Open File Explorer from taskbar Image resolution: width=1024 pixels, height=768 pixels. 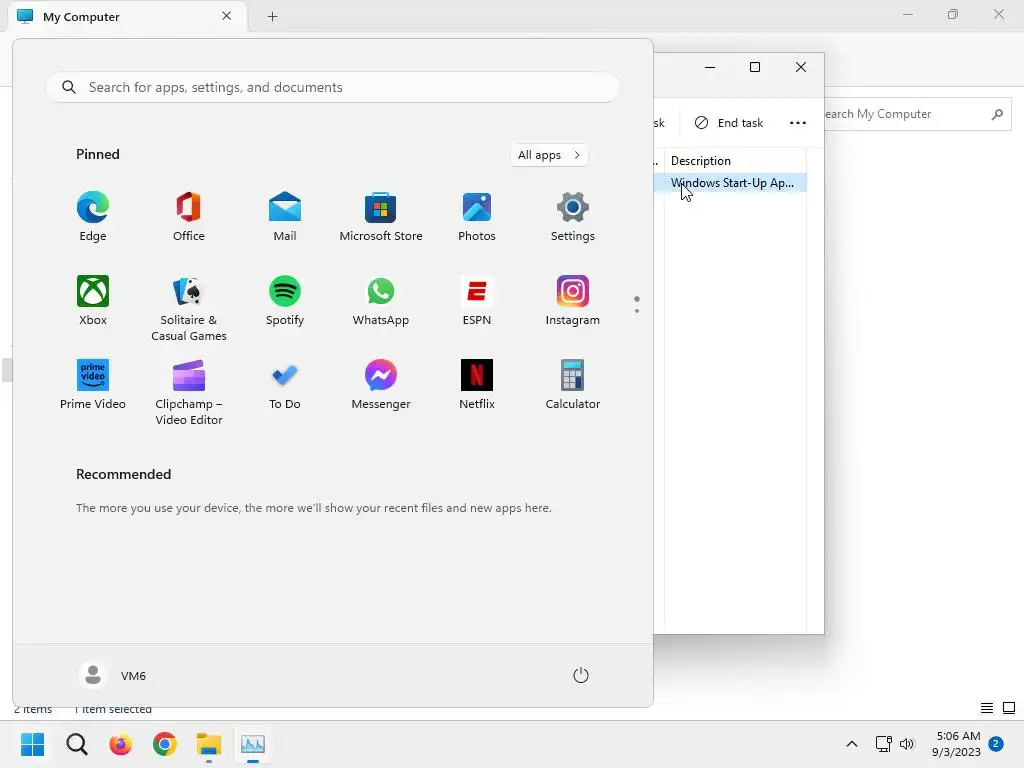pyautogui.click(x=209, y=744)
